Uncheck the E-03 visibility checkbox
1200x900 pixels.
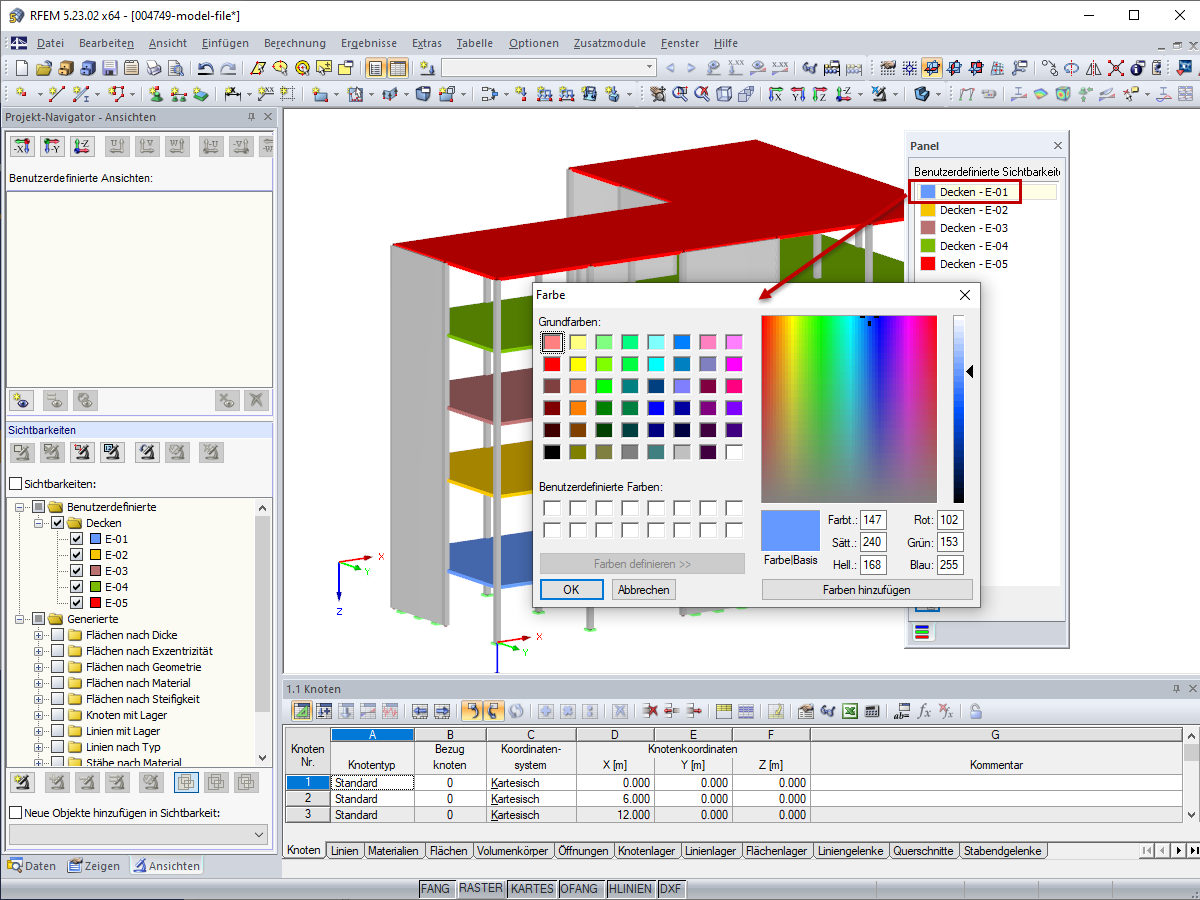(76, 571)
